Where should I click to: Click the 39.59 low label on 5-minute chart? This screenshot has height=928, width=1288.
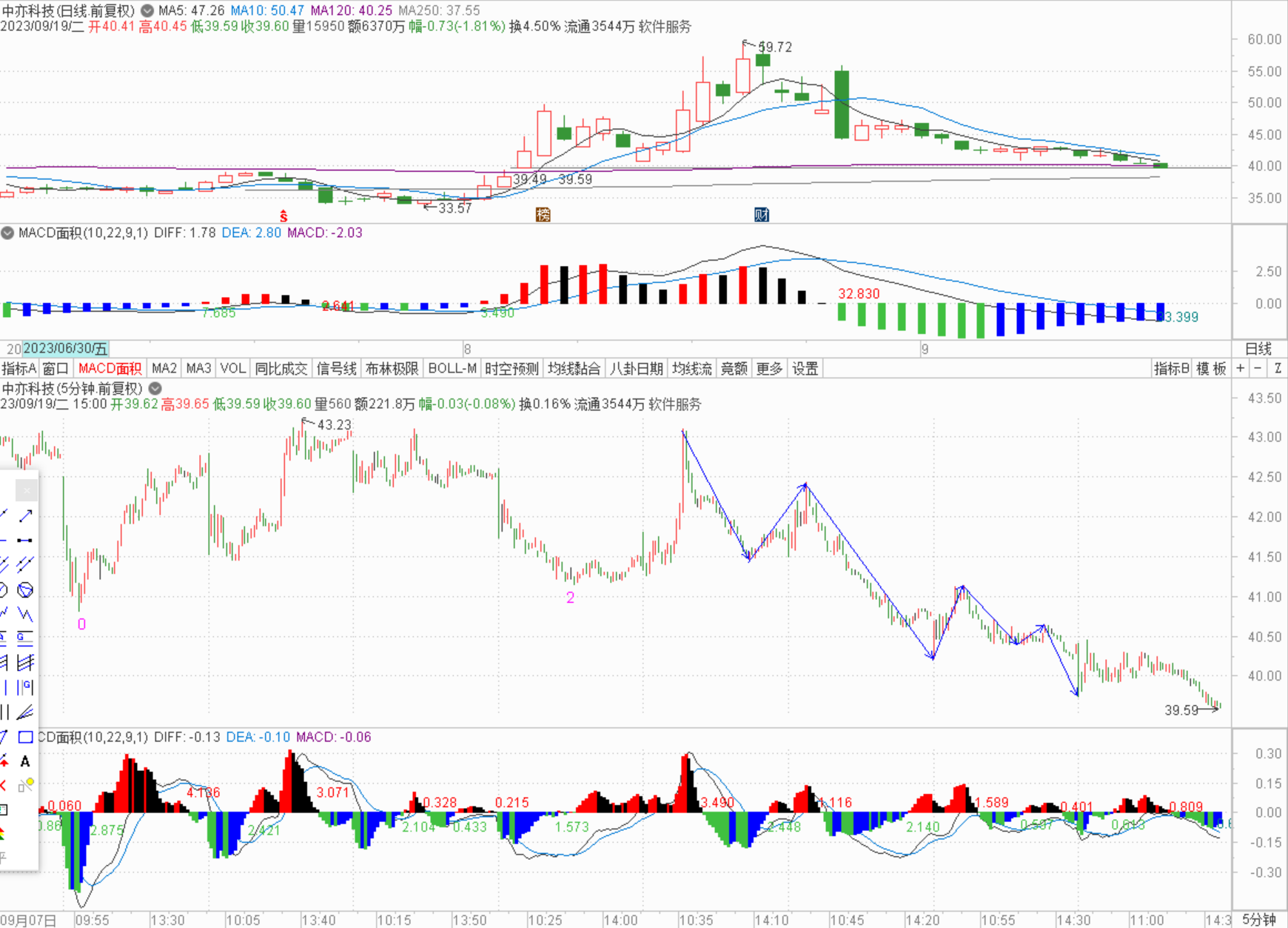coord(1181,710)
